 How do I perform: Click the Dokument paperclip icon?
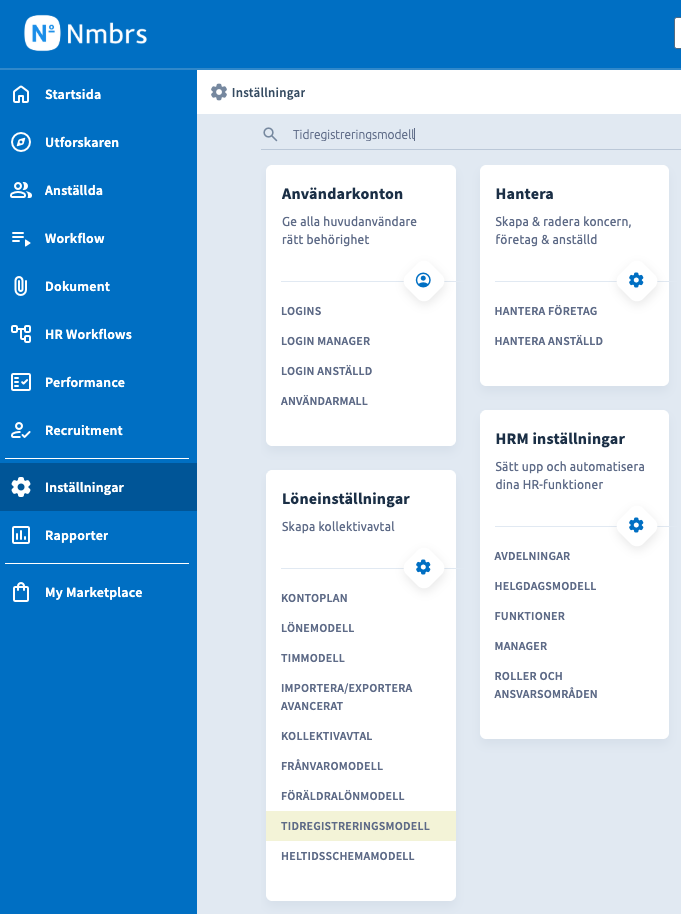point(21,286)
